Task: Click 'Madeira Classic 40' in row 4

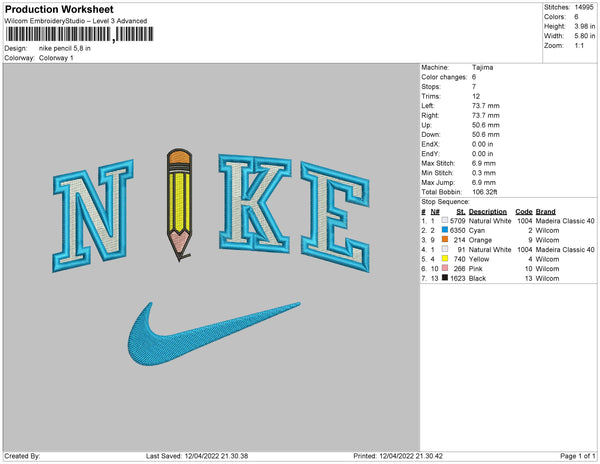Action: (565, 249)
